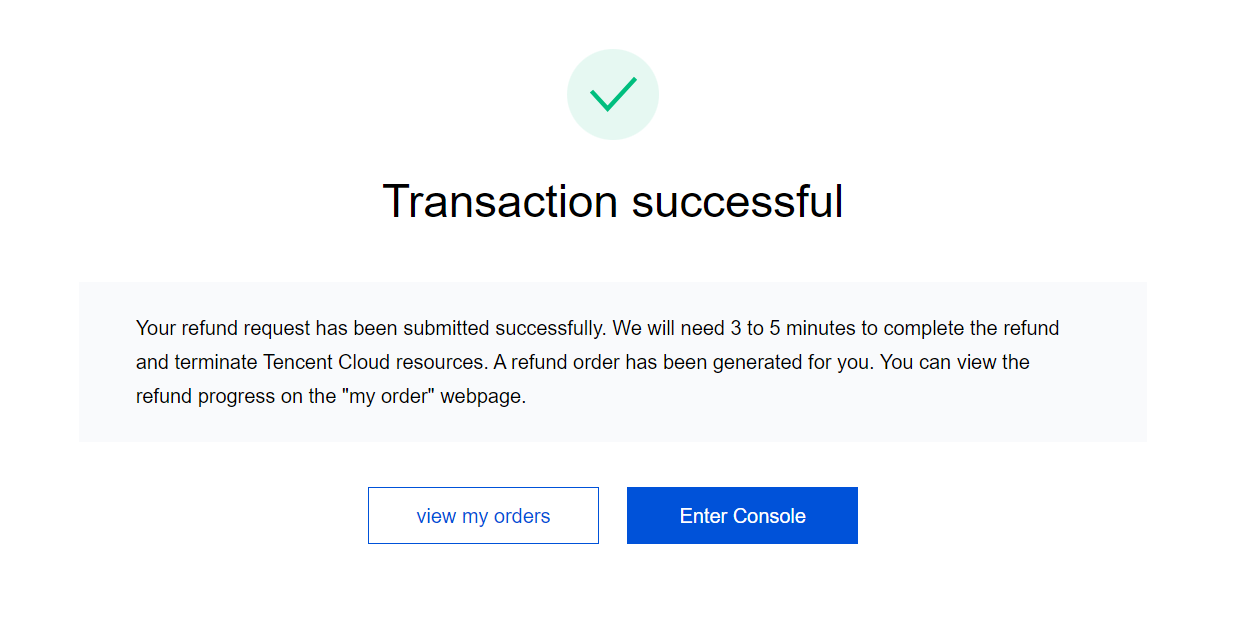Viewport: 1236px width, 619px height.
Task: Click the "and terminate" text in the message
Action: pyautogui.click(x=195, y=362)
